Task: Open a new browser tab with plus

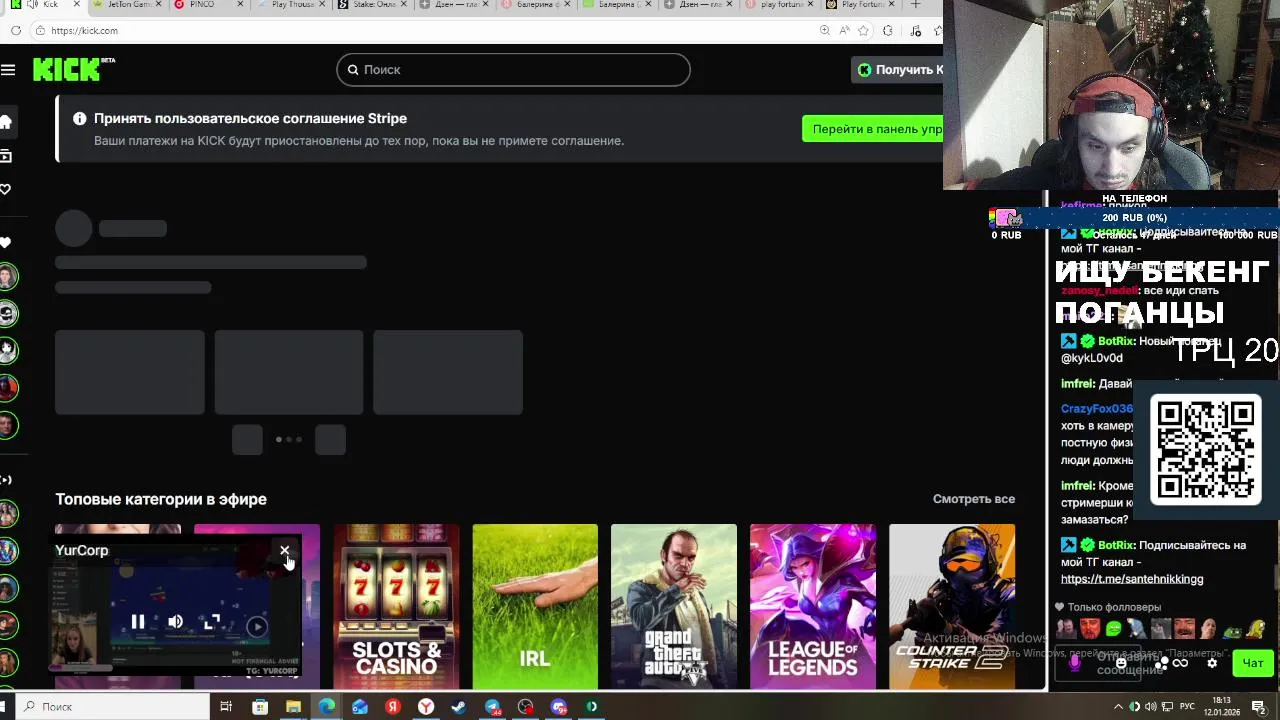Action: [915, 5]
